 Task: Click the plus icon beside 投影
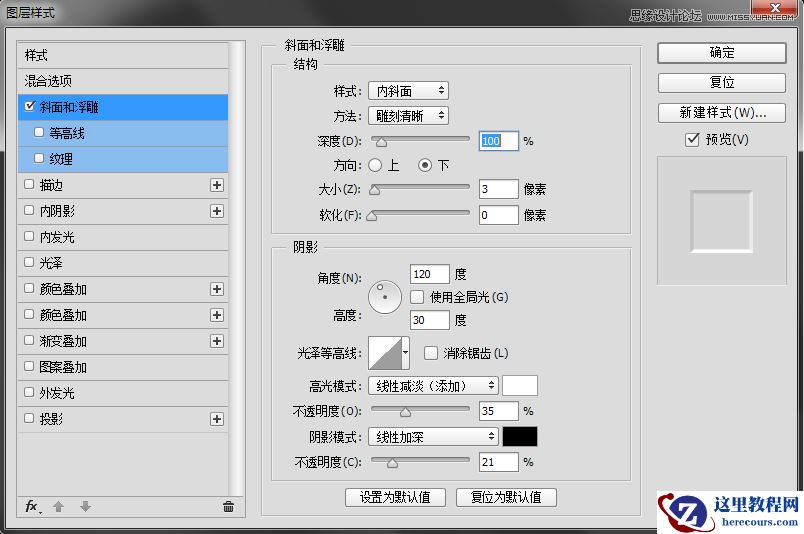217,419
